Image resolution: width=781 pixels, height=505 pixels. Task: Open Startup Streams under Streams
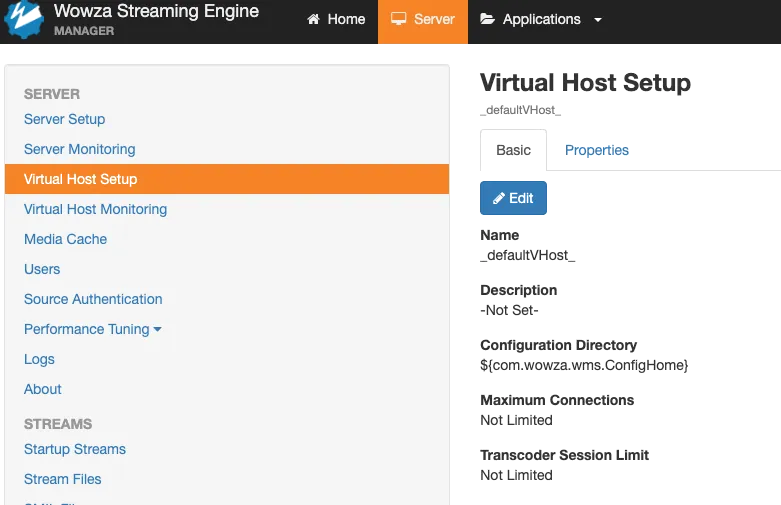point(75,449)
